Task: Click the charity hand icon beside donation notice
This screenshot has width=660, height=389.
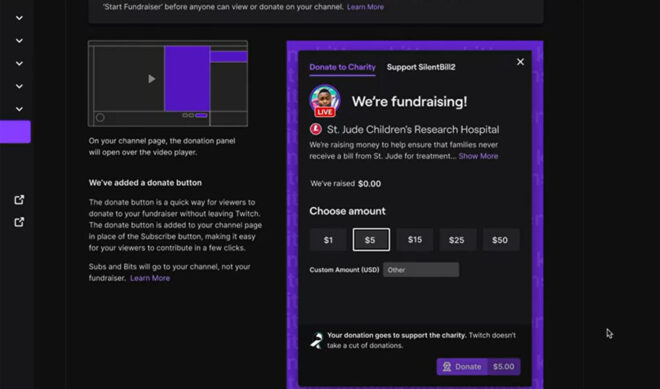Action: [317, 340]
